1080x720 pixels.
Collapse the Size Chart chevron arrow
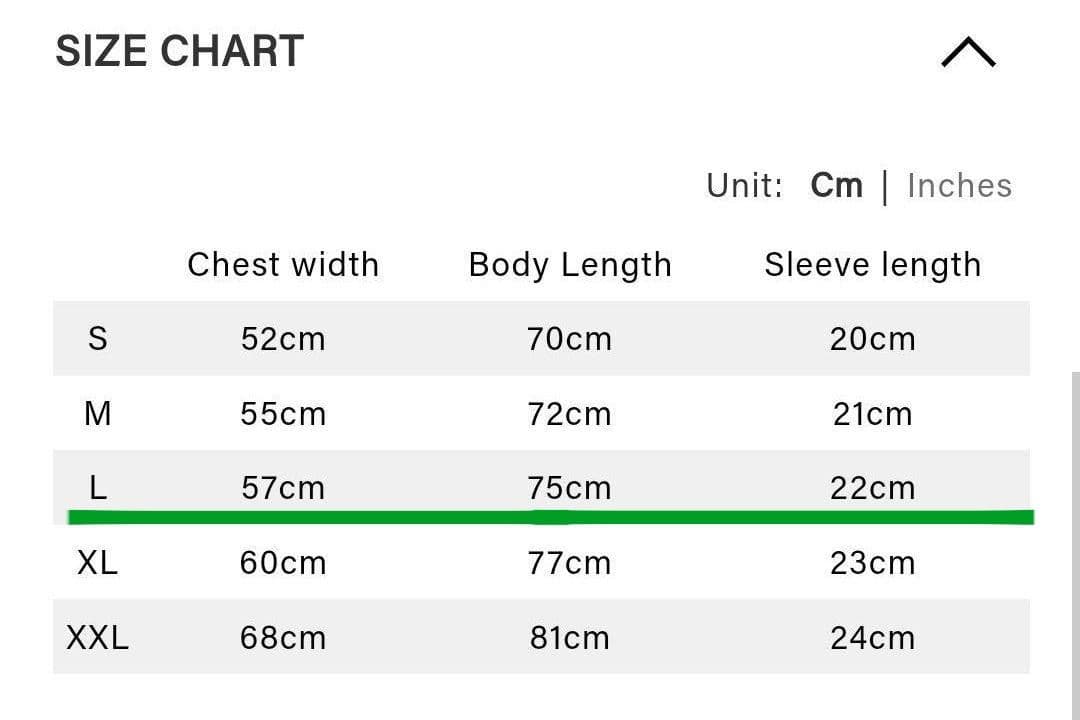pos(968,52)
